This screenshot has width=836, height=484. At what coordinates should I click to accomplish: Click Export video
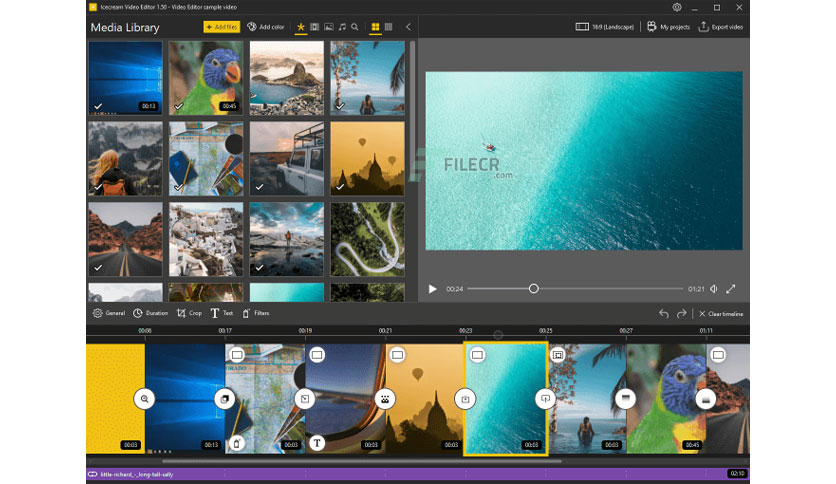coord(721,27)
